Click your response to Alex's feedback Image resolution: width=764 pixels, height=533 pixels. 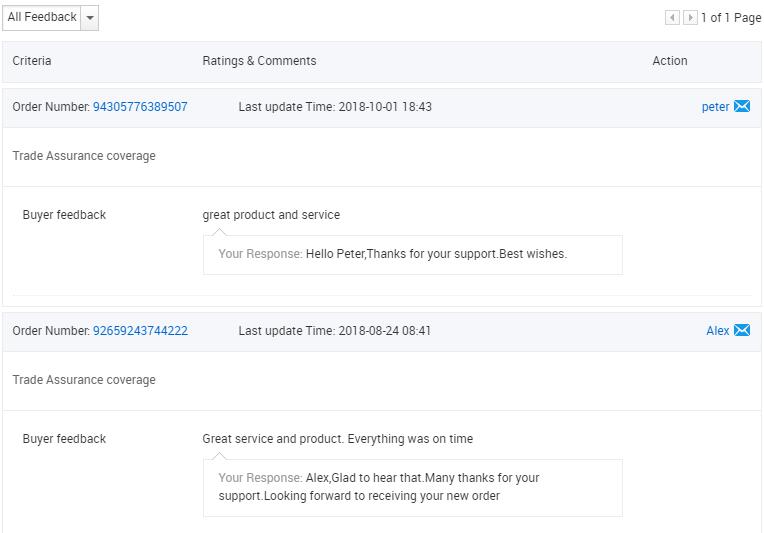412,487
